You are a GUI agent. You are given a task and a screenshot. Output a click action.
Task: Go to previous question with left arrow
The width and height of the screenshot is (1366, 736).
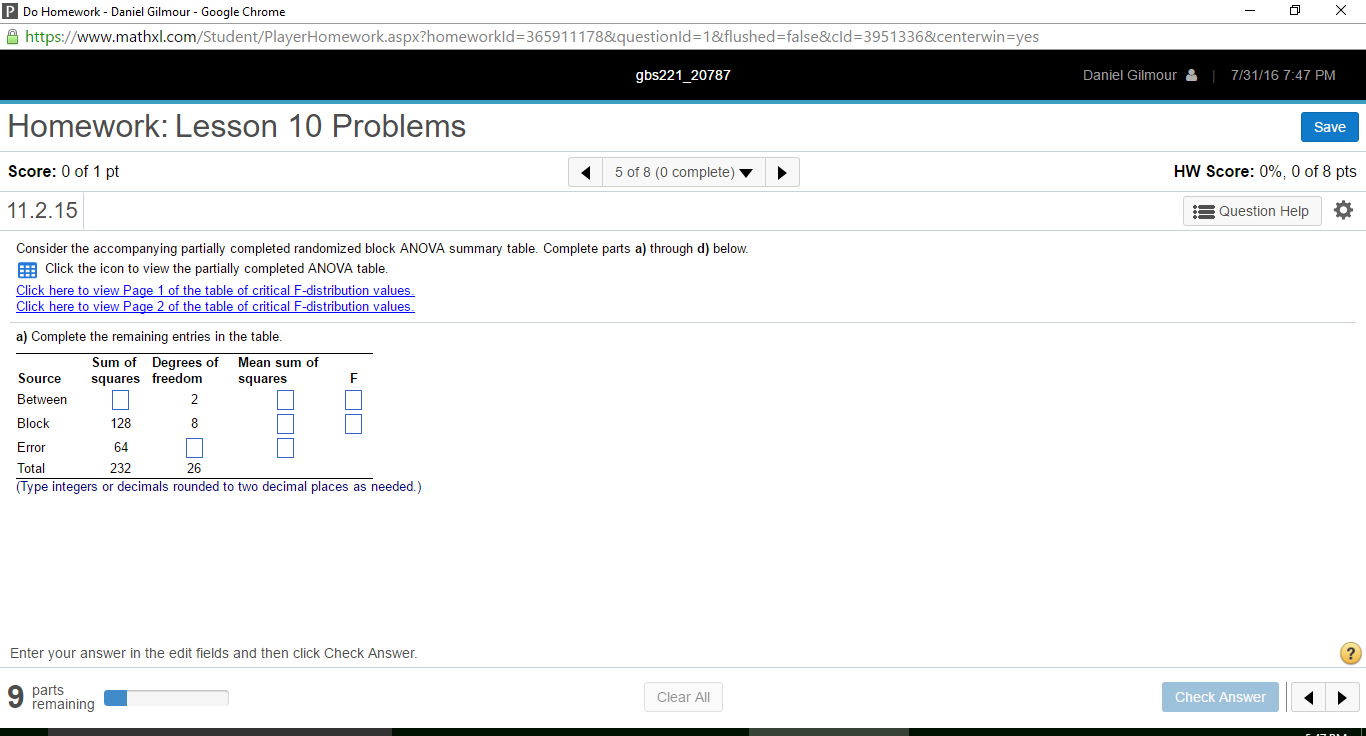tap(585, 172)
